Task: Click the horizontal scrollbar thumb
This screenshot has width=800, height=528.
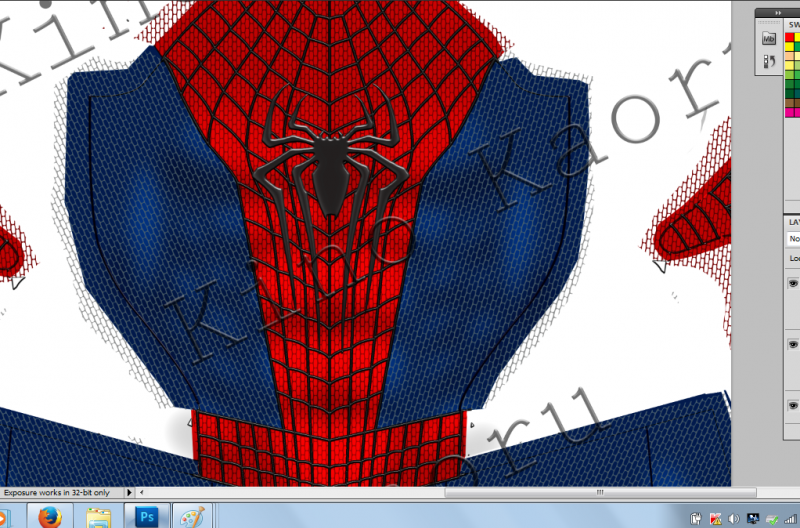Action: pyautogui.click(x=600, y=492)
